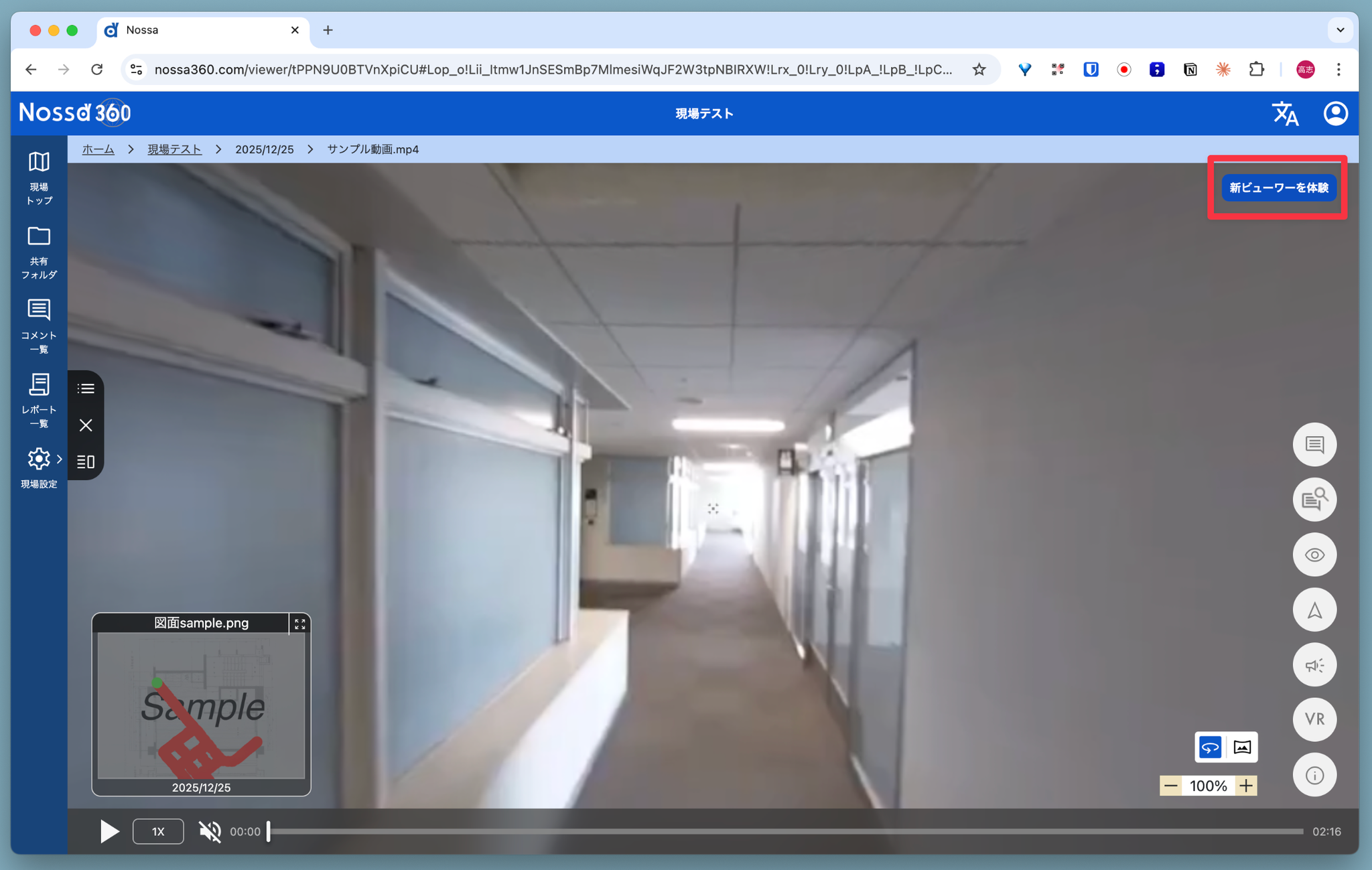Open the info circle icon
Image resolution: width=1372 pixels, height=870 pixels.
click(1314, 775)
